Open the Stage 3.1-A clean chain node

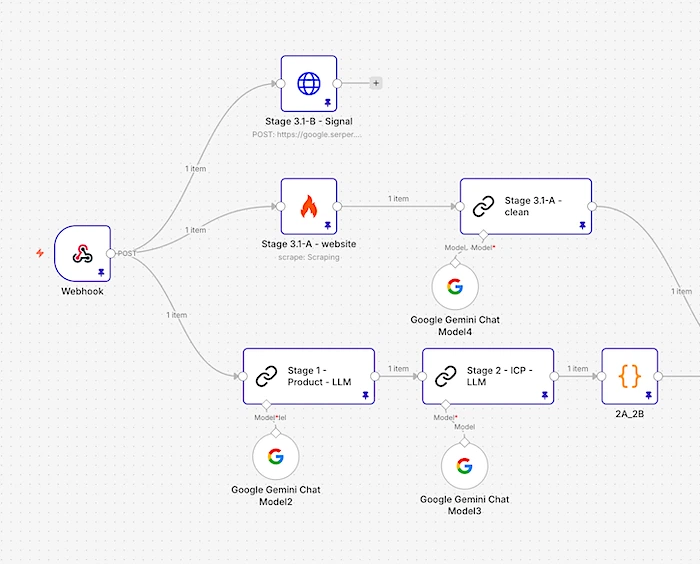tap(525, 207)
